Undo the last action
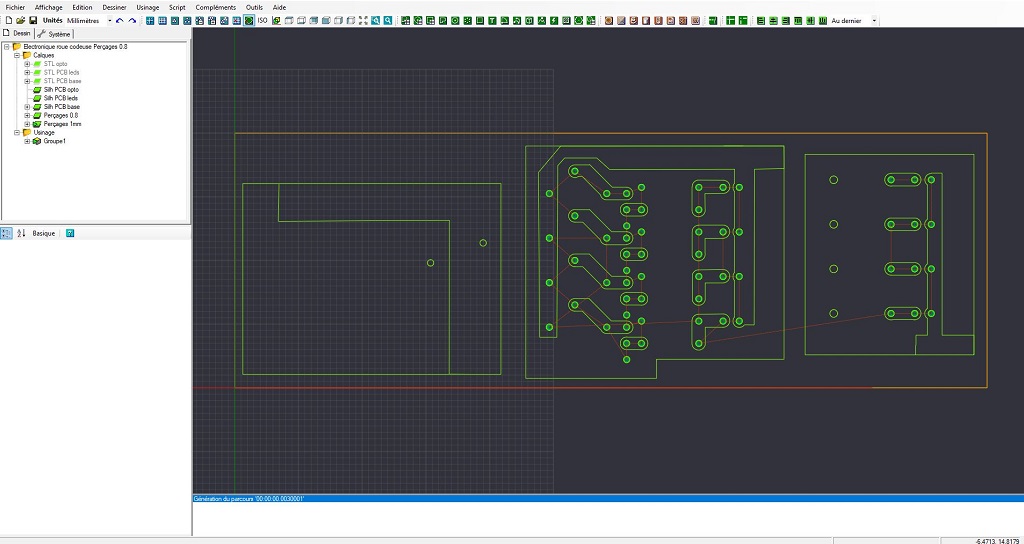The height and width of the screenshot is (544, 1024). pos(120,20)
